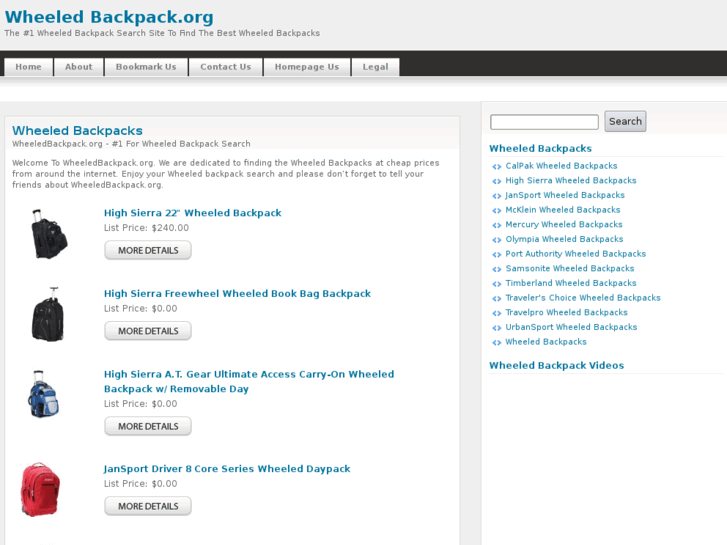
Task: Click the Freewheel Book Bag backpack thumbnail
Action: pyautogui.click(x=48, y=314)
